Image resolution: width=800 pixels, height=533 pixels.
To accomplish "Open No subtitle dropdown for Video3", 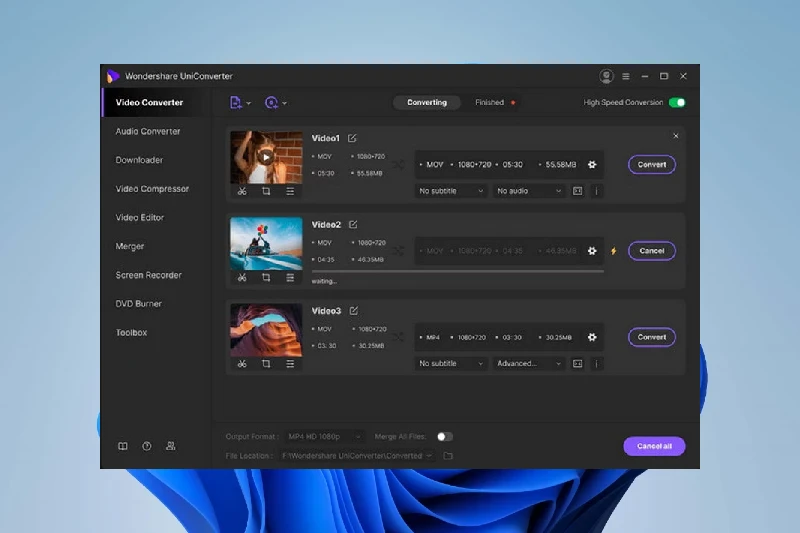I will (451, 363).
